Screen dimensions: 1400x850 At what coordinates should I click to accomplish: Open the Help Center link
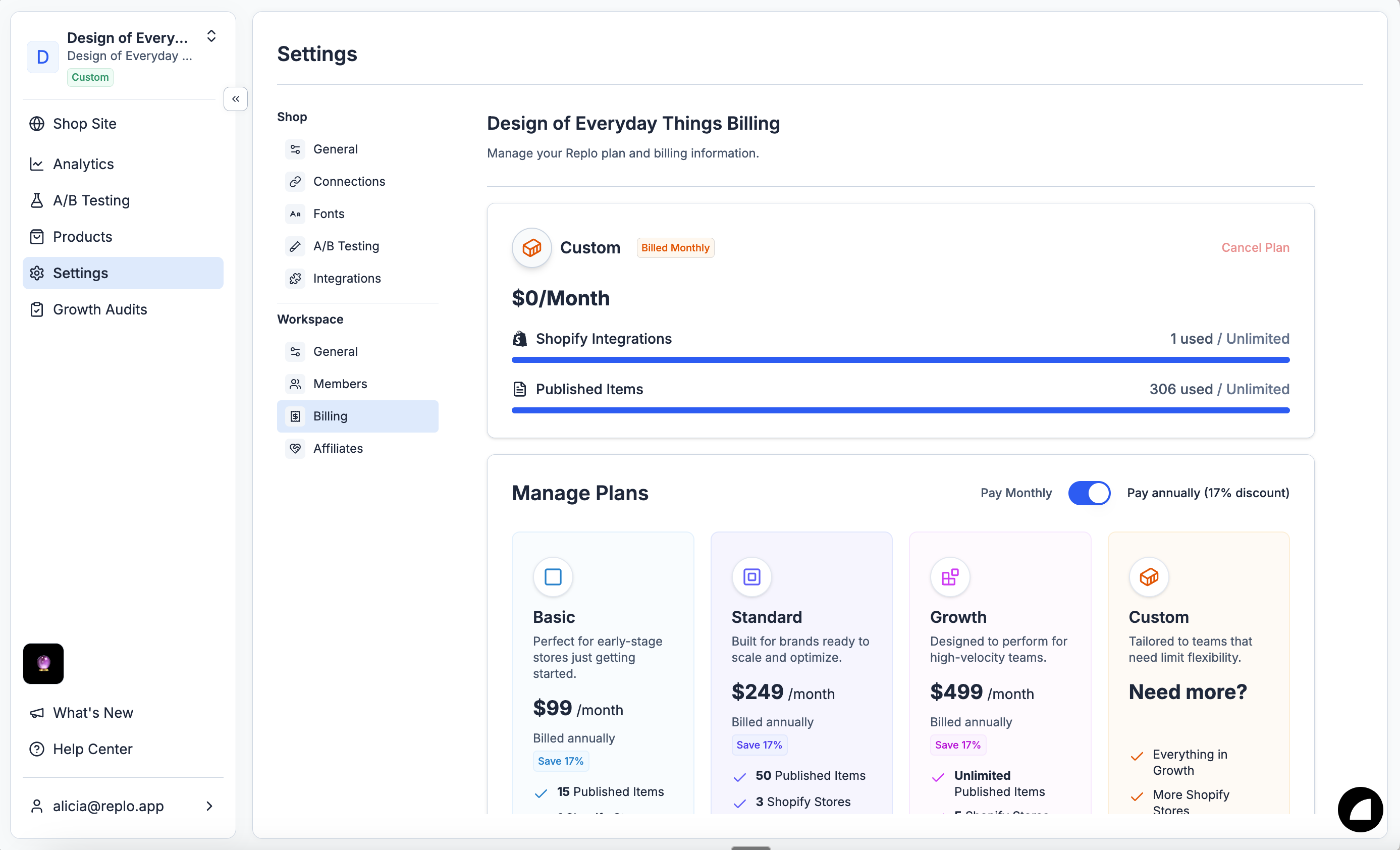(93, 749)
